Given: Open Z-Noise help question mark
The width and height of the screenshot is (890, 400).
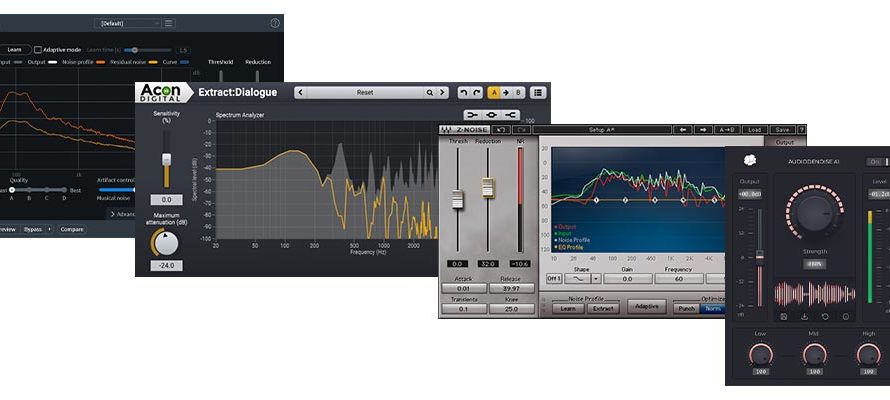Looking at the screenshot, I should [801, 130].
